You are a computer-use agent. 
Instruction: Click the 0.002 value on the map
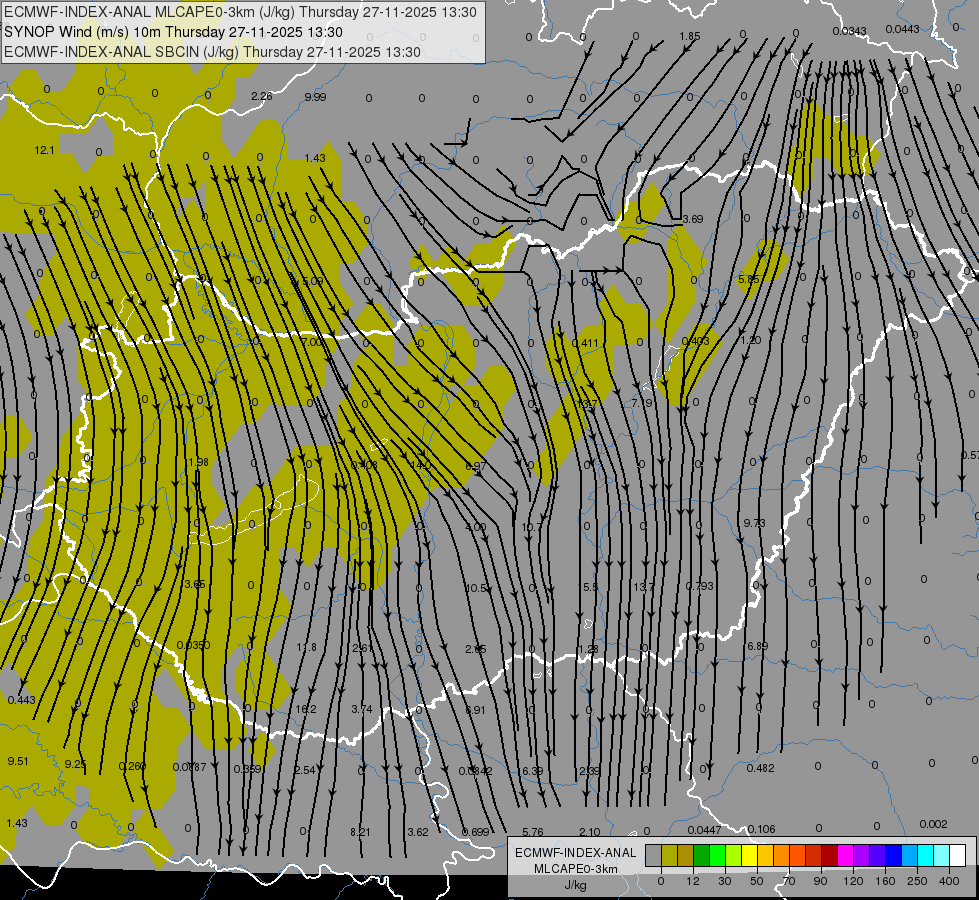click(933, 824)
